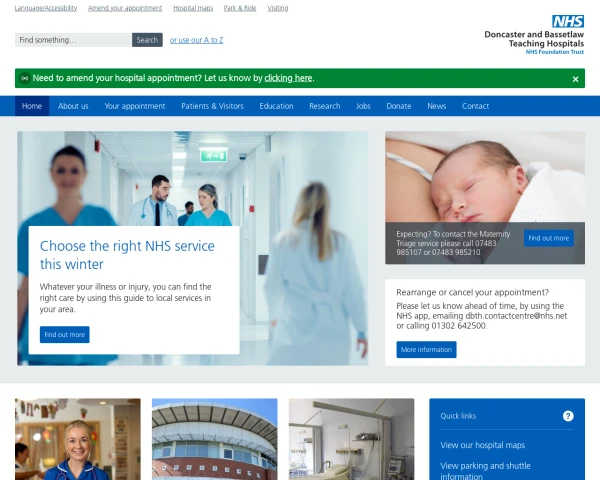Open the Hospital maps top link
600x480 pixels.
(x=193, y=8)
